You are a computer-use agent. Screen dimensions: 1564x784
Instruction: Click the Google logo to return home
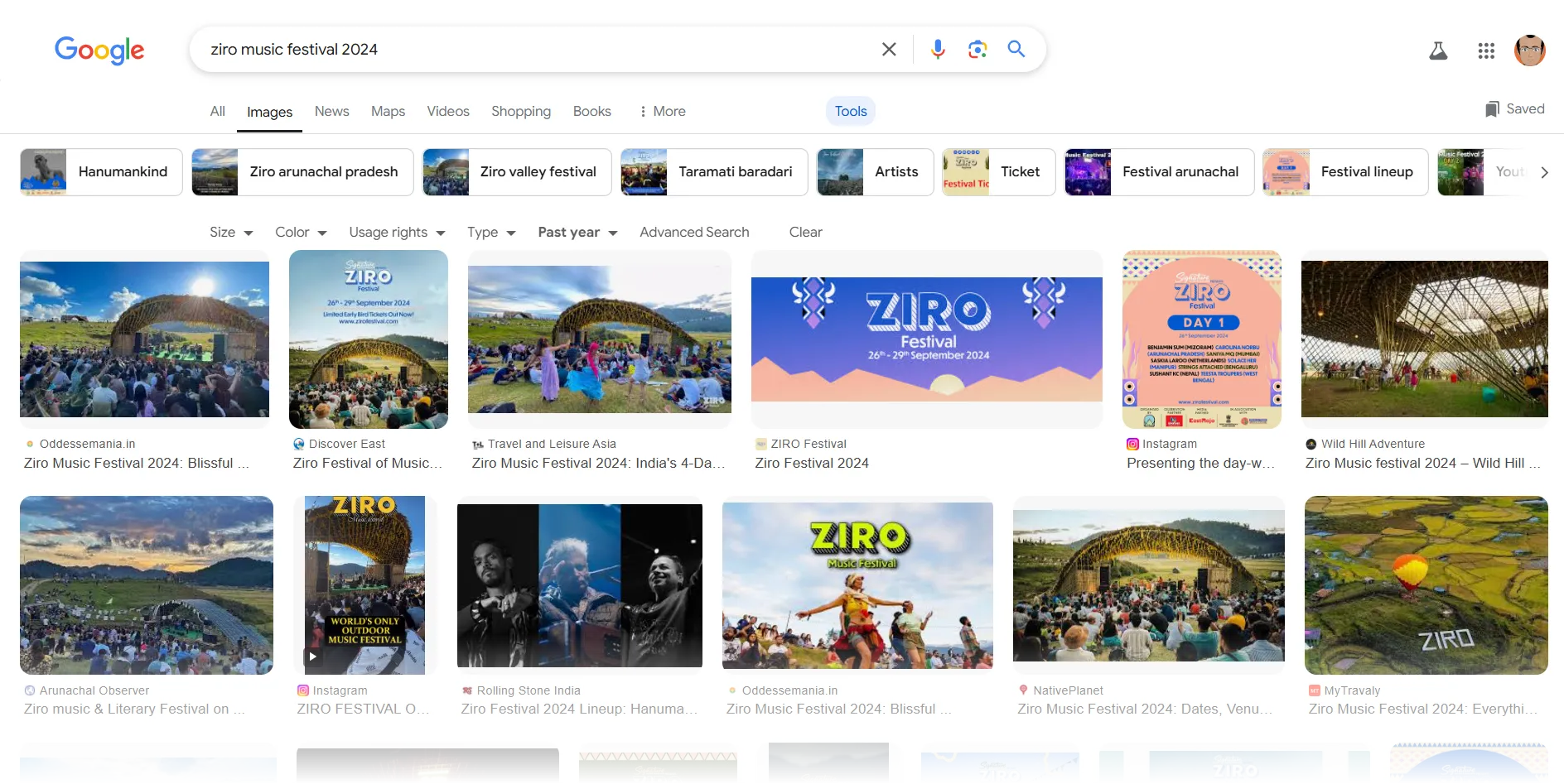coord(99,51)
